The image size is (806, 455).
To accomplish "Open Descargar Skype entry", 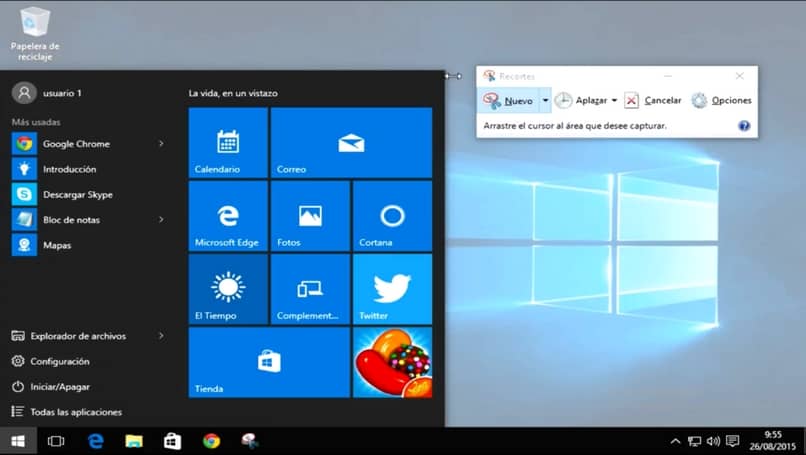I will [88, 194].
